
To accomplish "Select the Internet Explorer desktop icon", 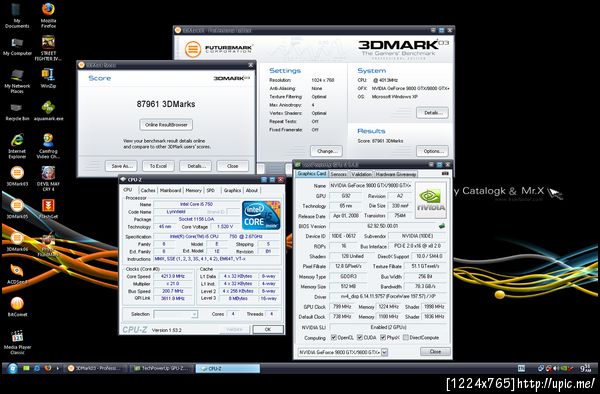I will tap(17, 146).
